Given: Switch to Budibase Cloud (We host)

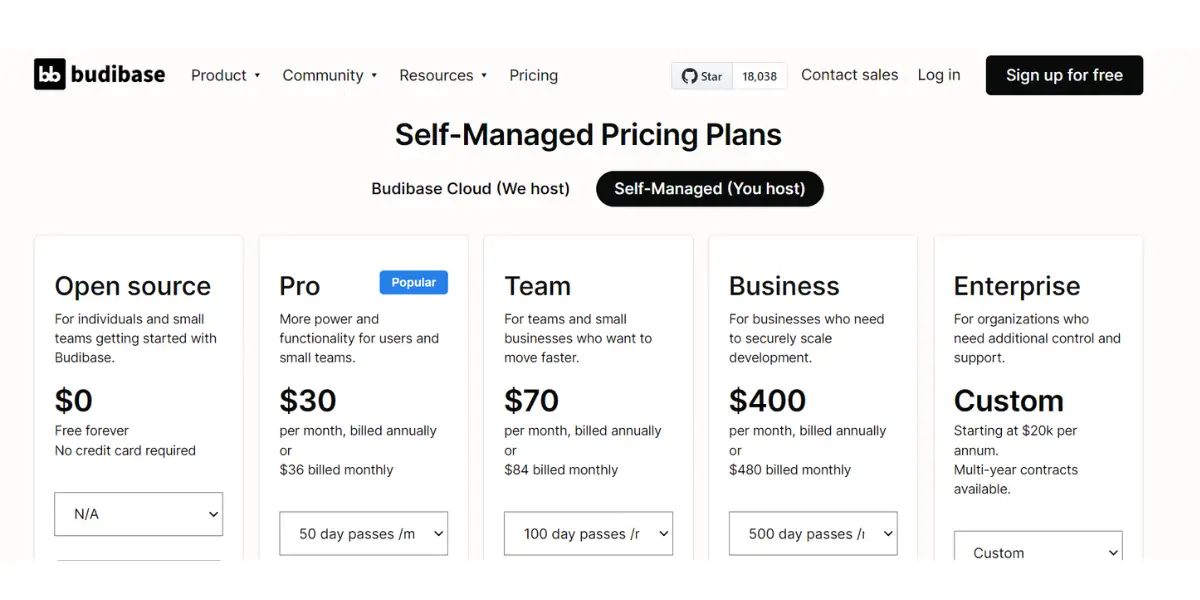Looking at the screenshot, I should (470, 189).
